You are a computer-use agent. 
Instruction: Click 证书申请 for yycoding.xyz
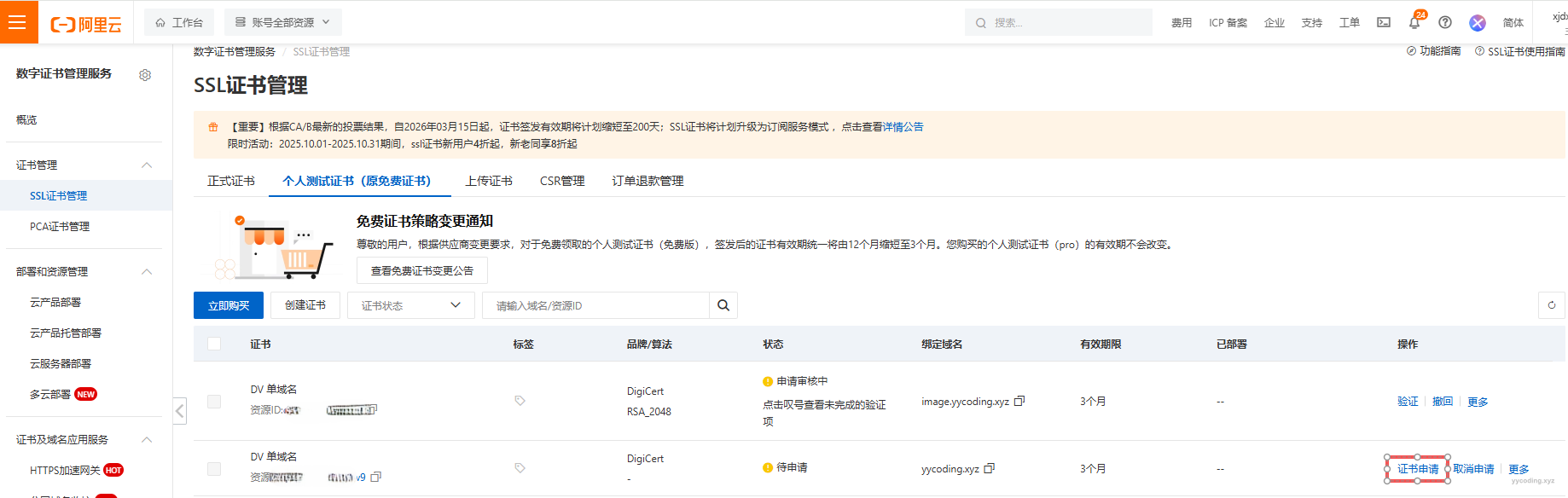pyautogui.click(x=1417, y=469)
